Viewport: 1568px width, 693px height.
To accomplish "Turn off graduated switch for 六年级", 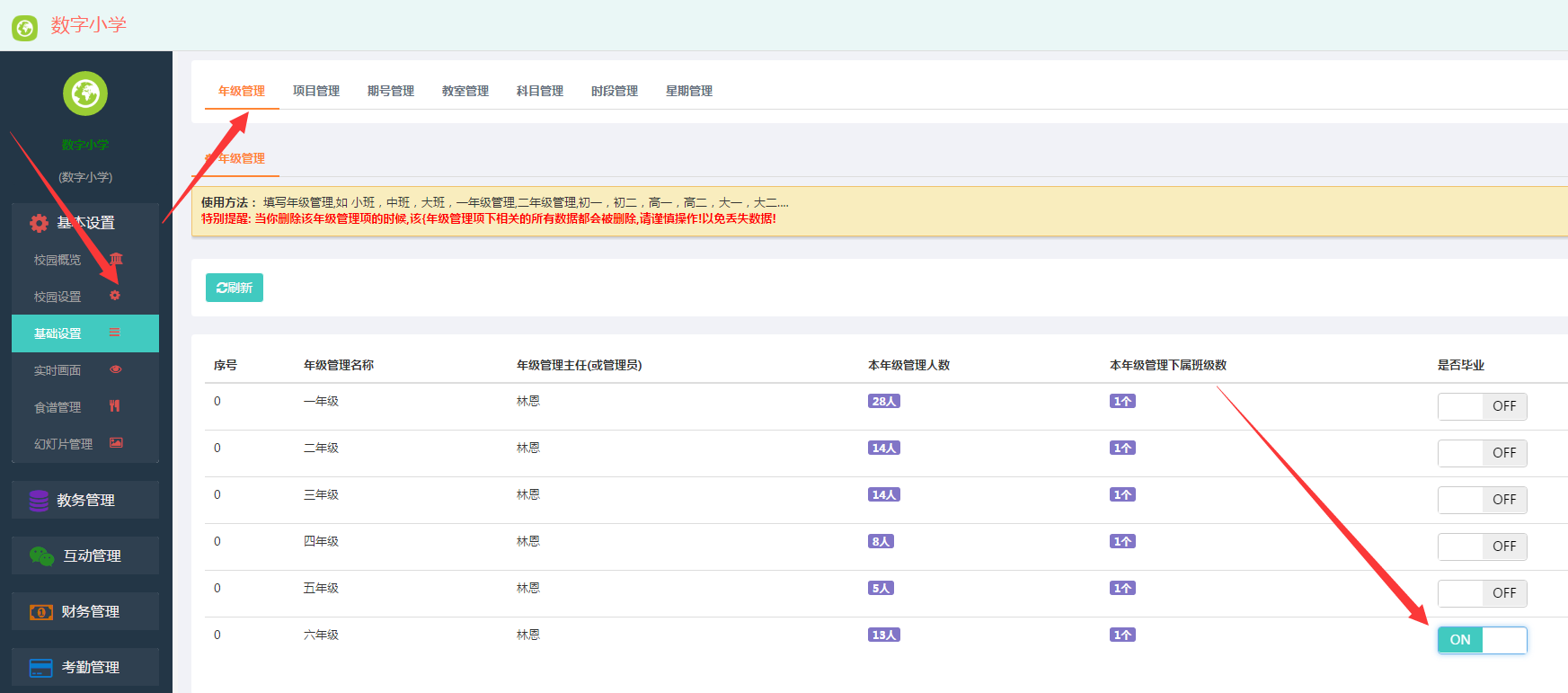I will (1483, 640).
